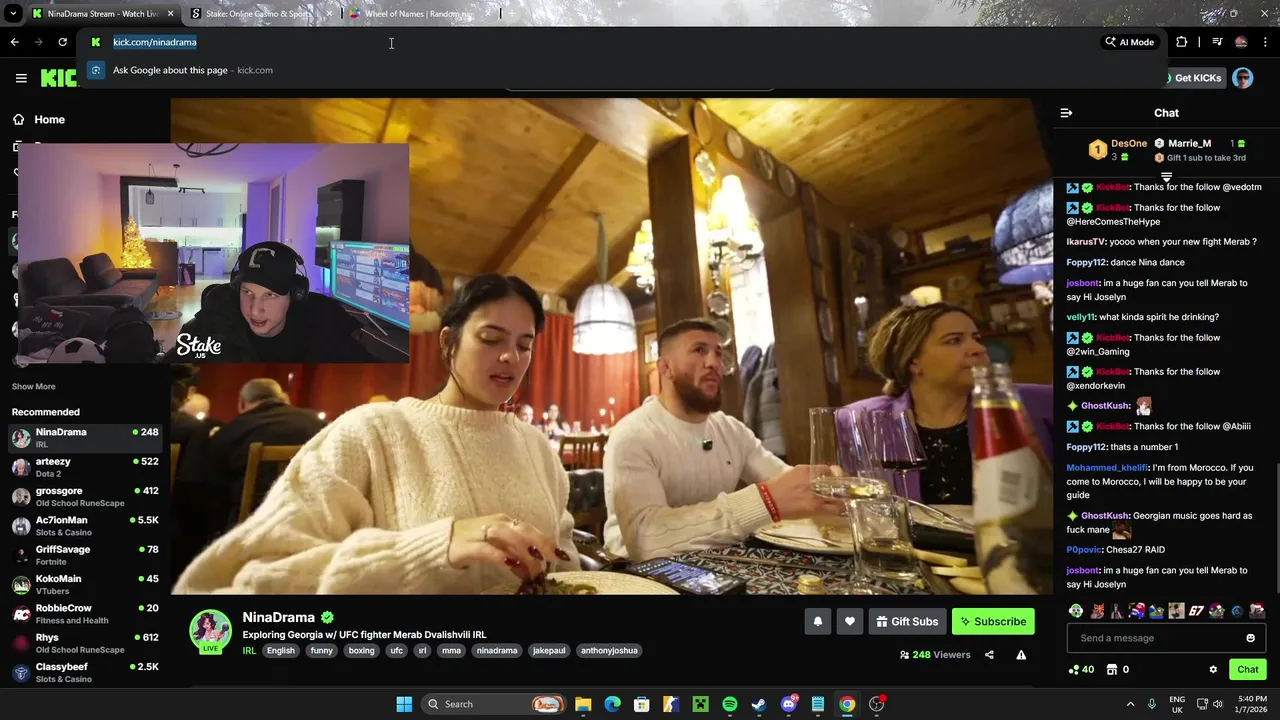Click the Ask Google lens icon in the suggestion
The image size is (1280, 720).
95,70
